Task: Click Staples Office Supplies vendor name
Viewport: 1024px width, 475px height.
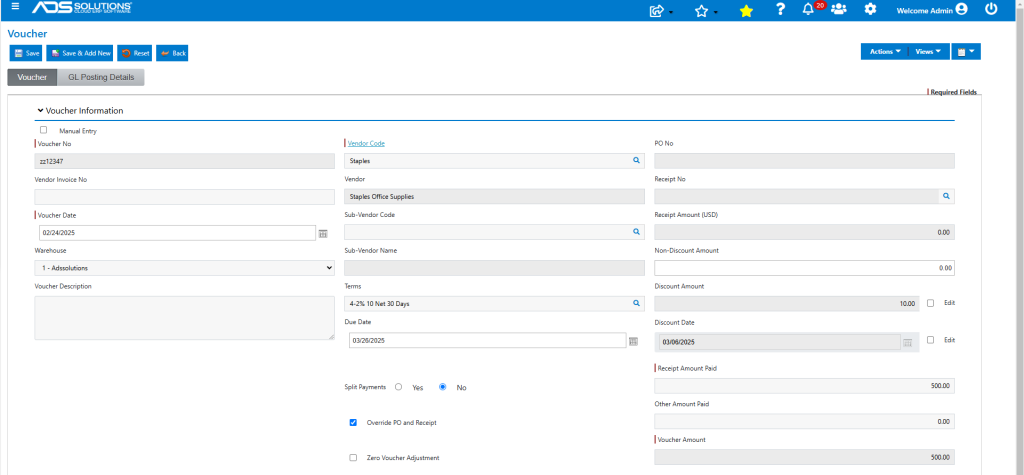Action: click(x=382, y=196)
